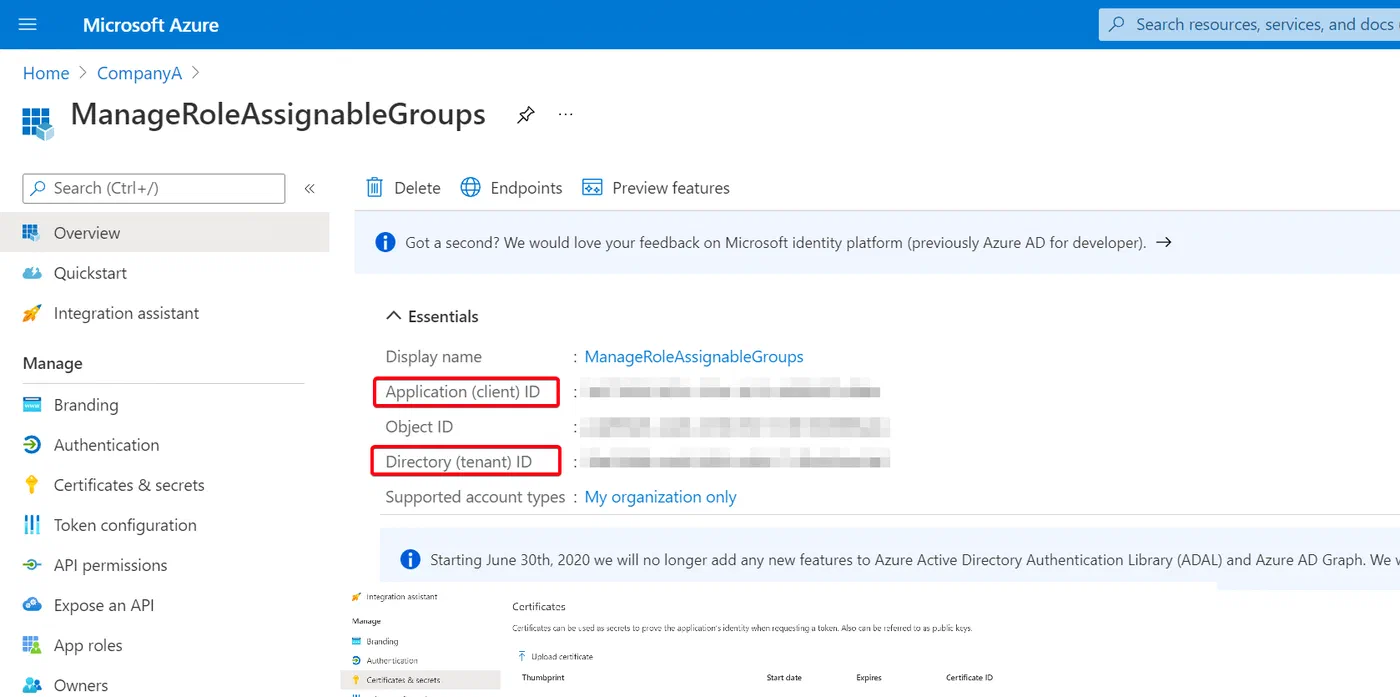Click the Certificate ID column header
Screen dimensions: 1400x697
(x=969, y=678)
